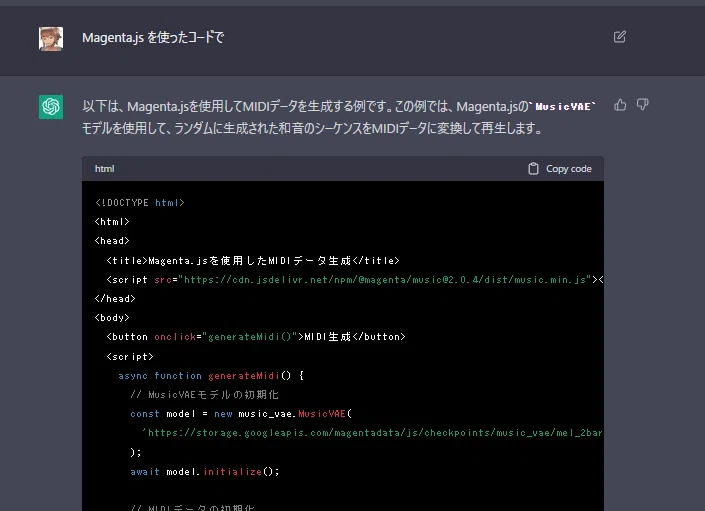
Task: Click the await model.initialize() line
Action: coord(205,472)
